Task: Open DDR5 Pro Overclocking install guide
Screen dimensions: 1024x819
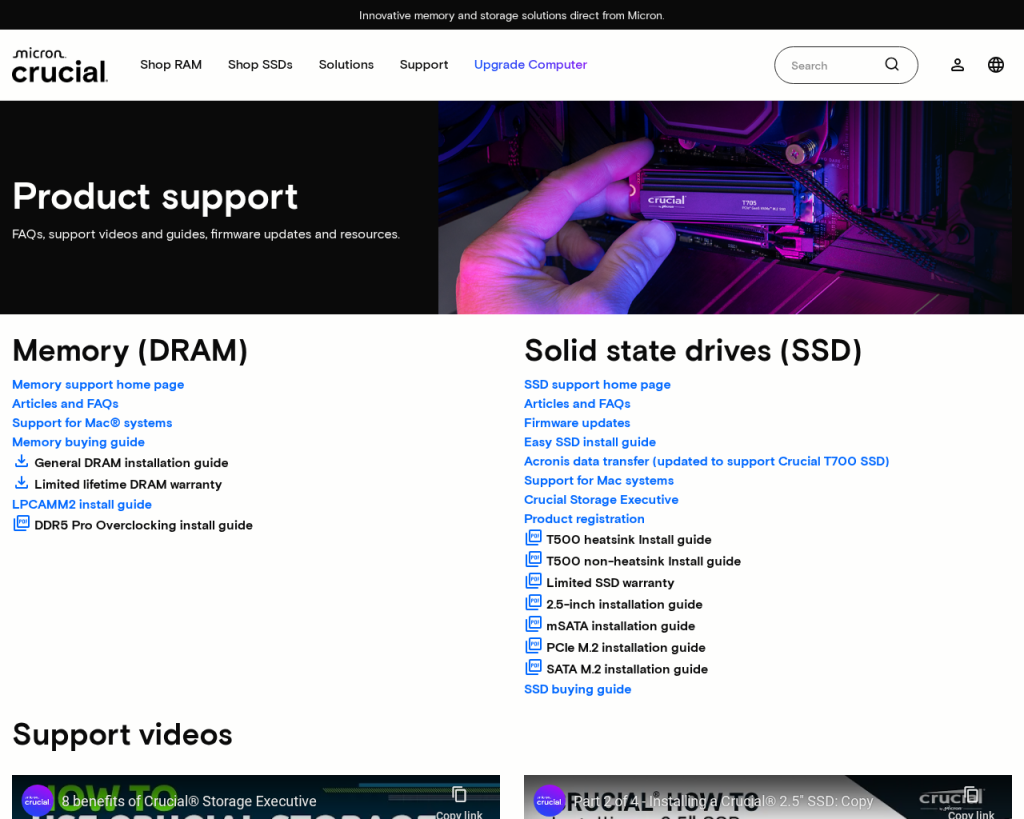Action: 143,525
